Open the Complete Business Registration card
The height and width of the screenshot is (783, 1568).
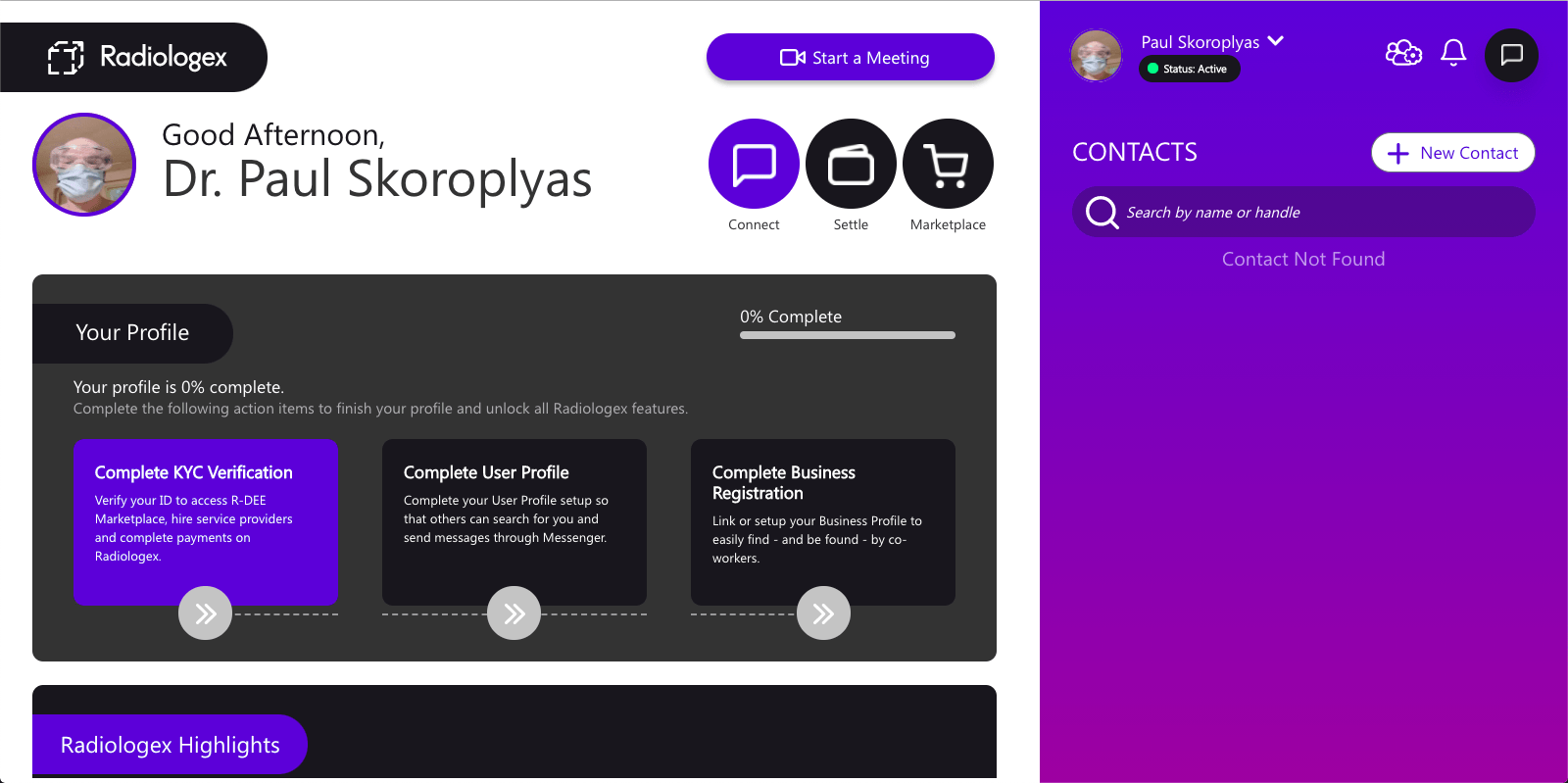coord(823,521)
